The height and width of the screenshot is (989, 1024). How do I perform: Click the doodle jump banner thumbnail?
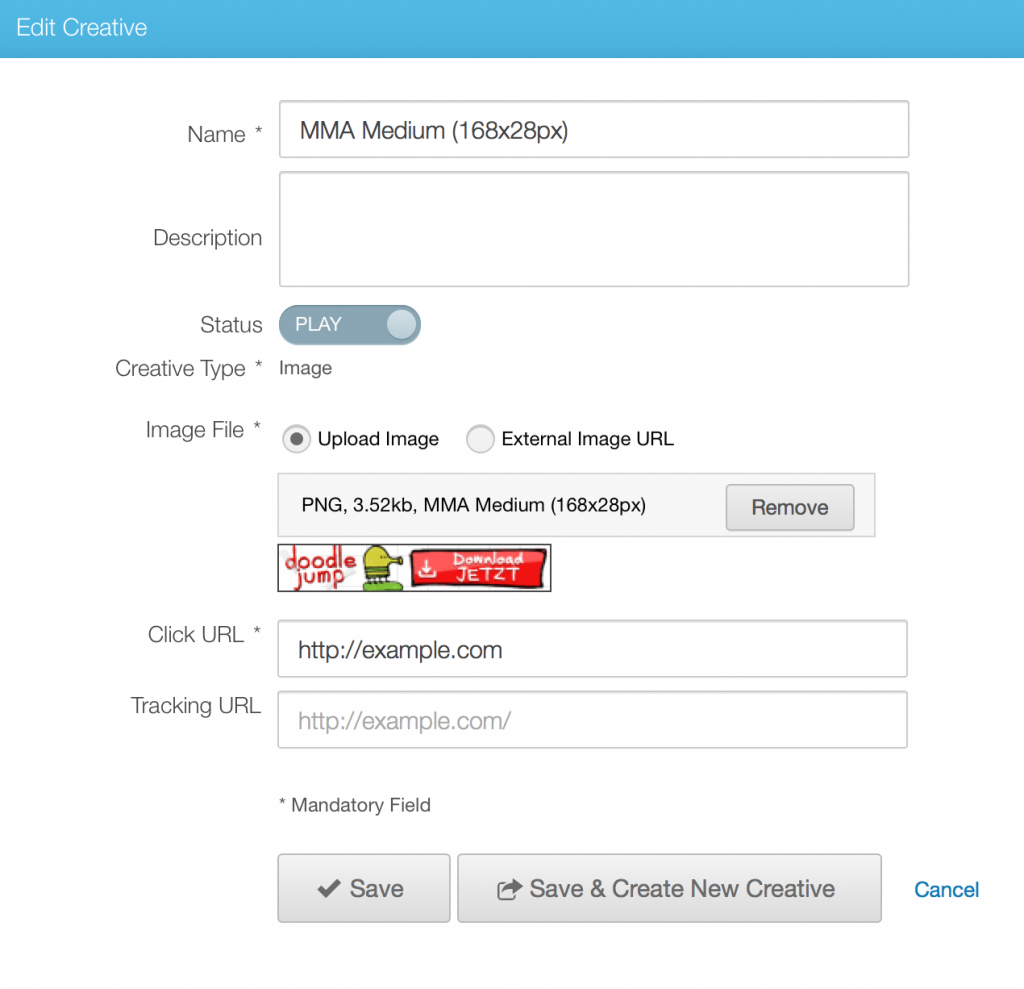pyautogui.click(x=414, y=568)
